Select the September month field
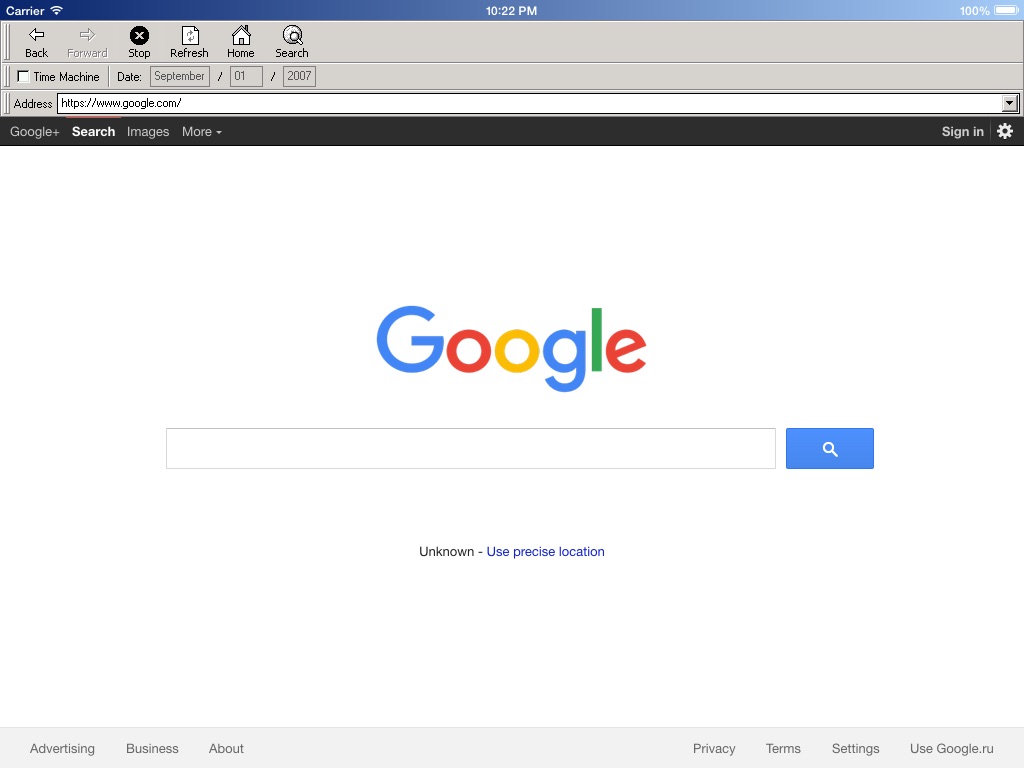The width and height of the screenshot is (1024, 768). 180,76
